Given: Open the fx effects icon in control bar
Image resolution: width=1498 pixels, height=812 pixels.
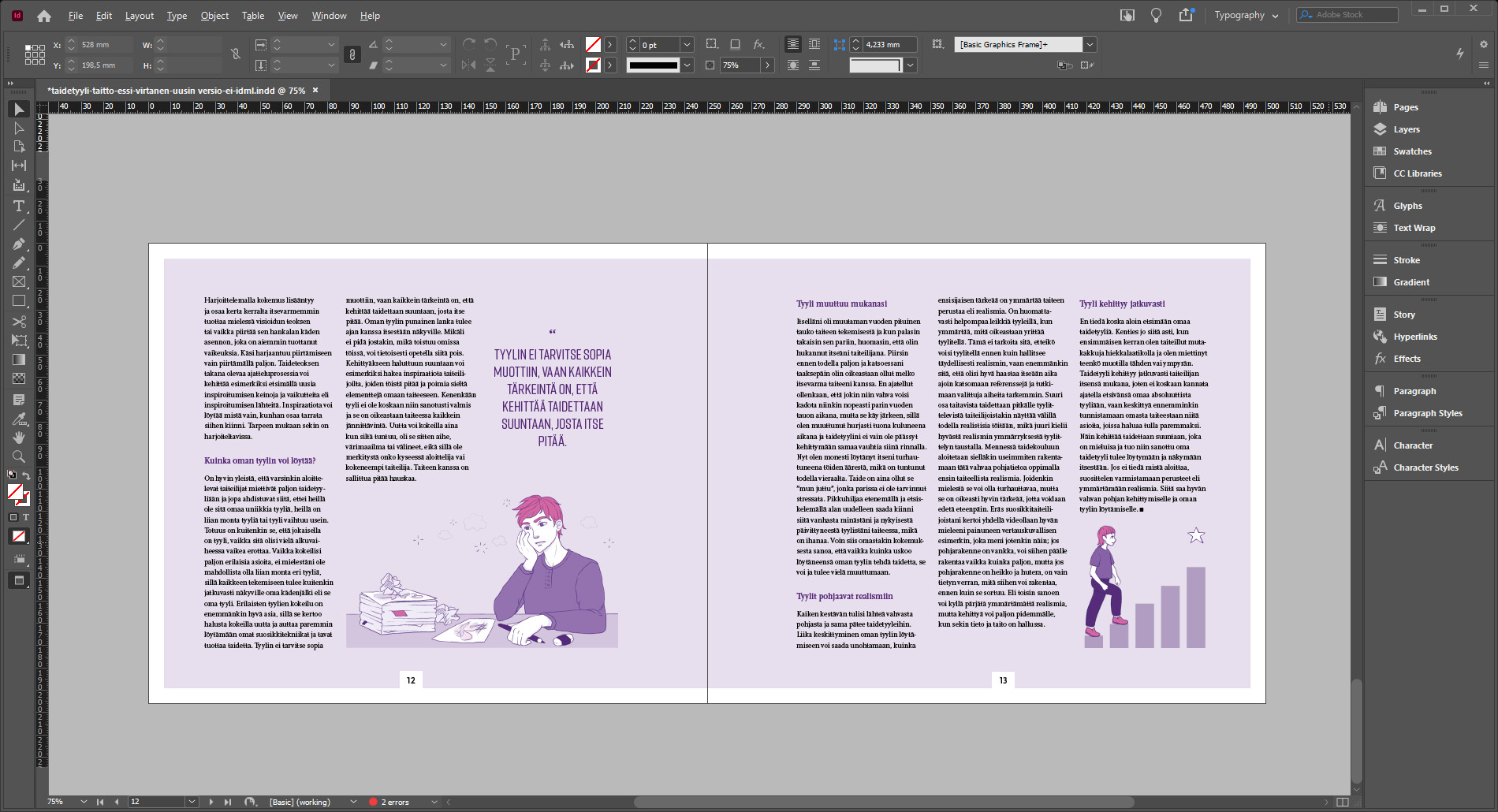Looking at the screenshot, I should tap(758, 44).
